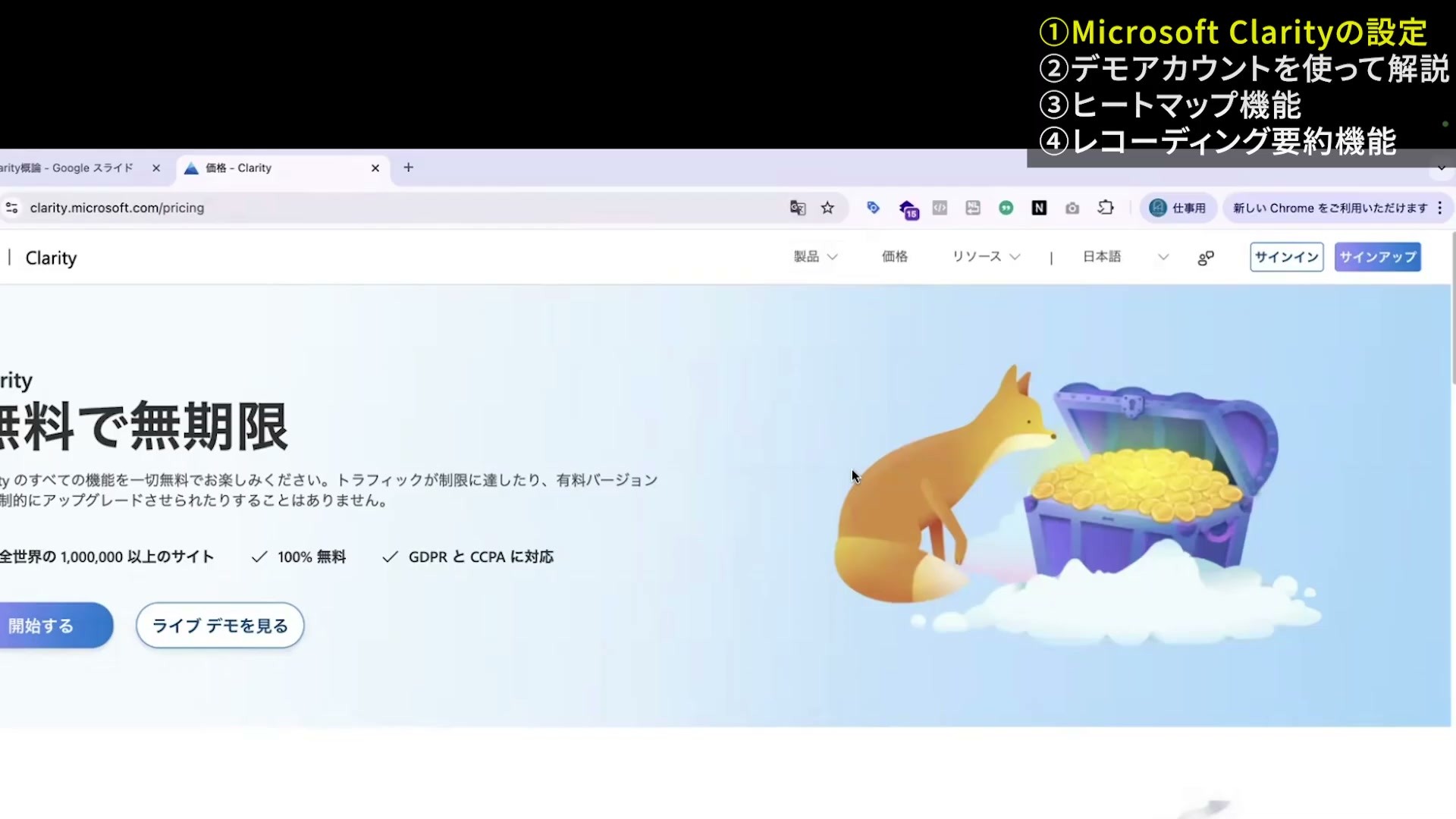This screenshot has height=819, width=1456.
Task: Click the feedback people icon in header
Action: [x=1206, y=258]
